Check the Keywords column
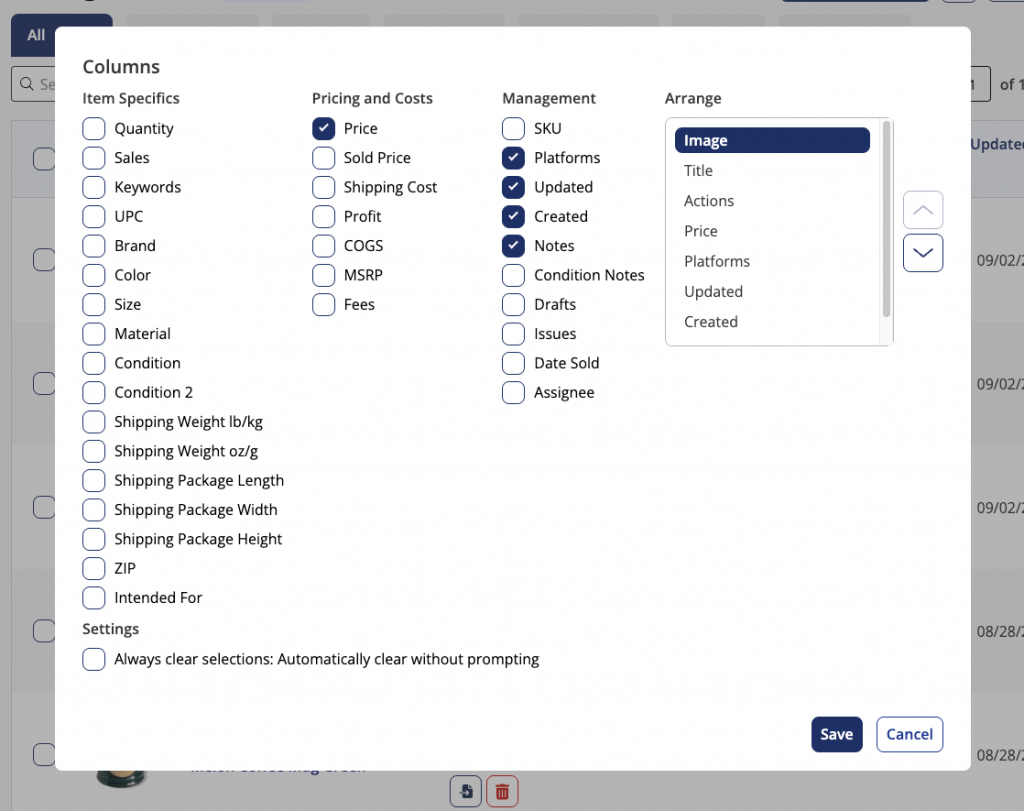Screen dimensions: 1024x811 coord(94,187)
